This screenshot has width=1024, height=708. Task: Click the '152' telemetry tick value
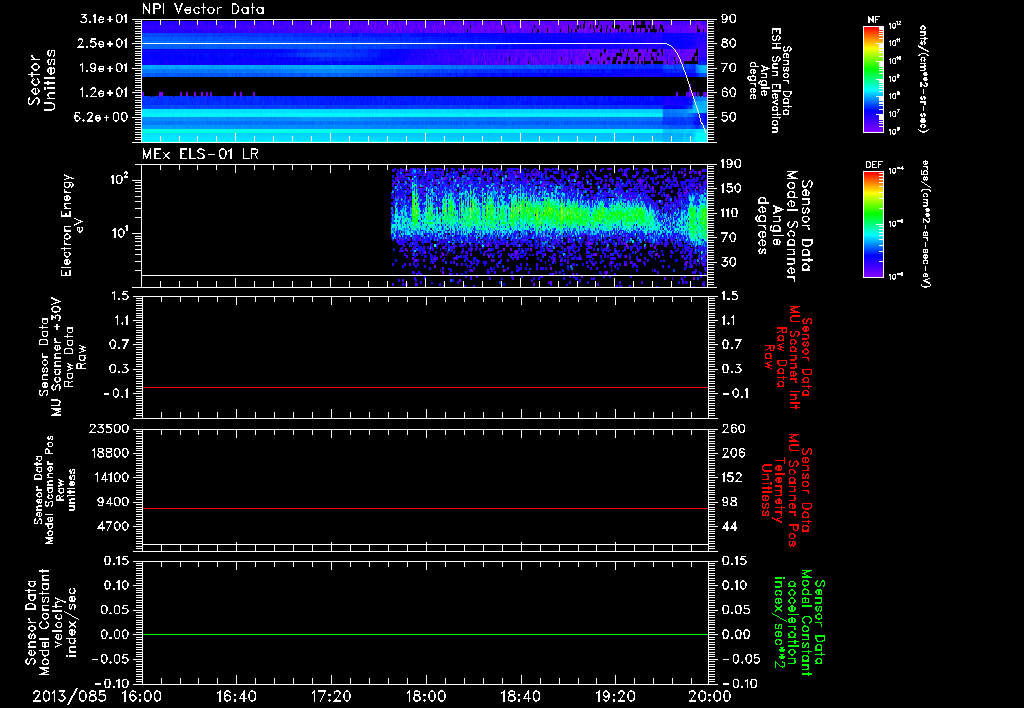point(733,477)
